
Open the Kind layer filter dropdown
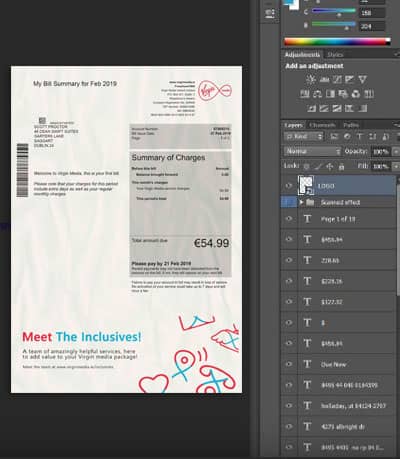(x=304, y=136)
